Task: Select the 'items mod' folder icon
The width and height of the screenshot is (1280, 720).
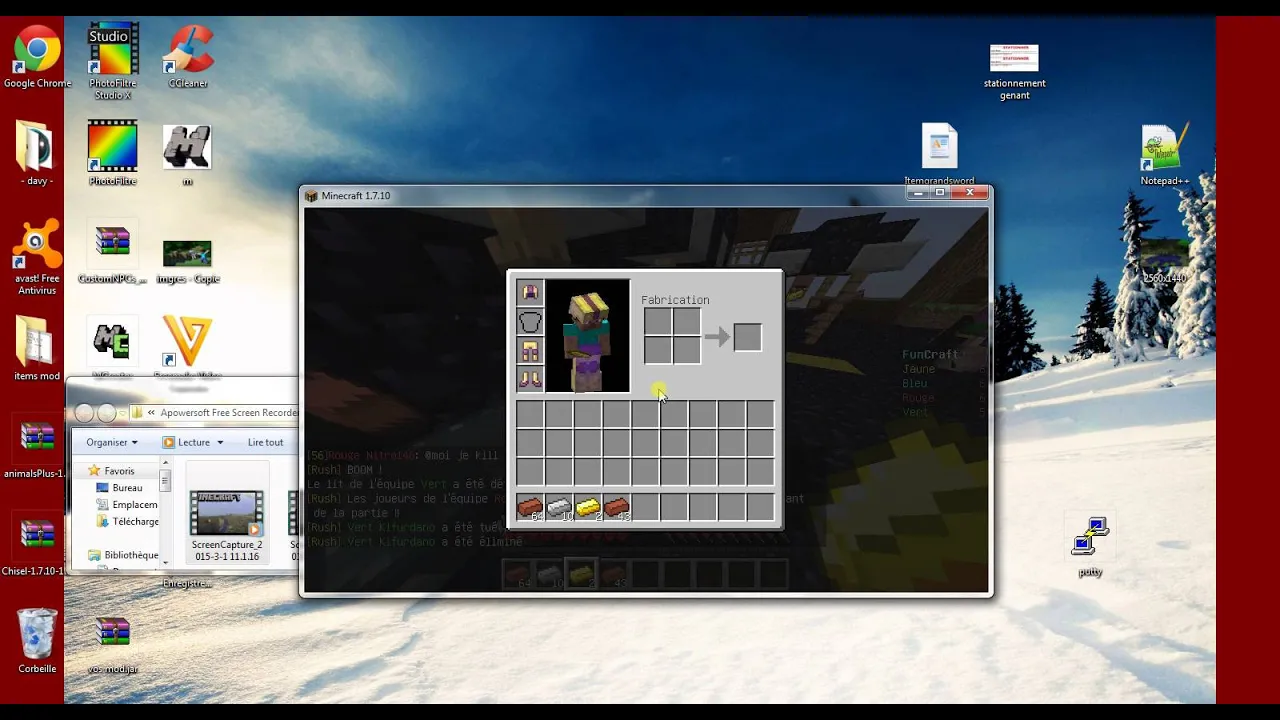Action: click(x=37, y=349)
